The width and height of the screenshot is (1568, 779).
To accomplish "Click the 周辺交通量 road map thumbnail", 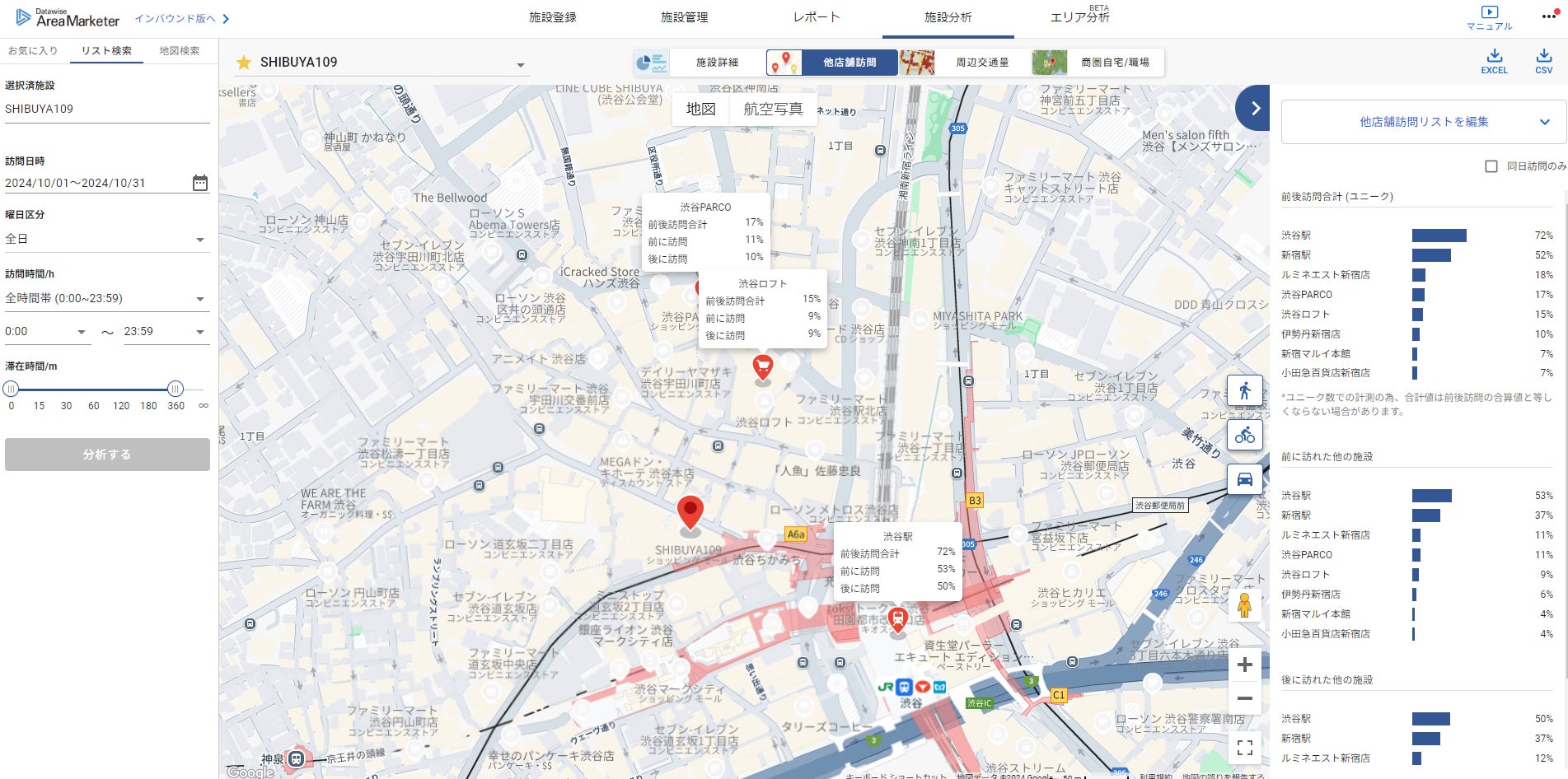I will point(917,63).
